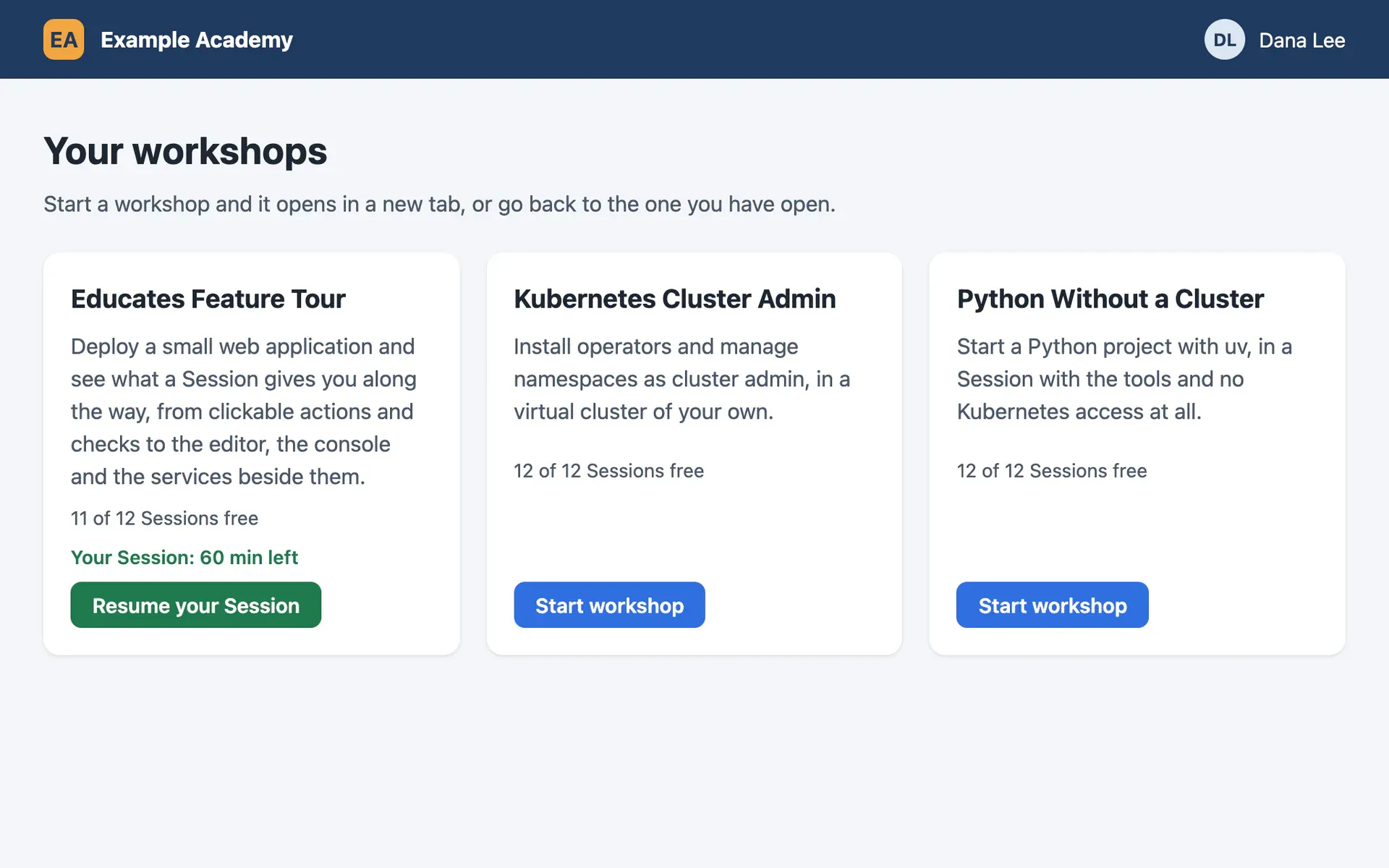The width and height of the screenshot is (1389, 868).
Task: Start the Python Without a Cluster workshop
Action: 1052,605
